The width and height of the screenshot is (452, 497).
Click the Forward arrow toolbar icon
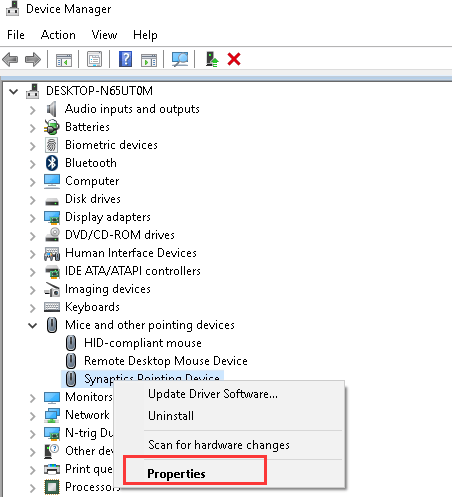coord(33,60)
